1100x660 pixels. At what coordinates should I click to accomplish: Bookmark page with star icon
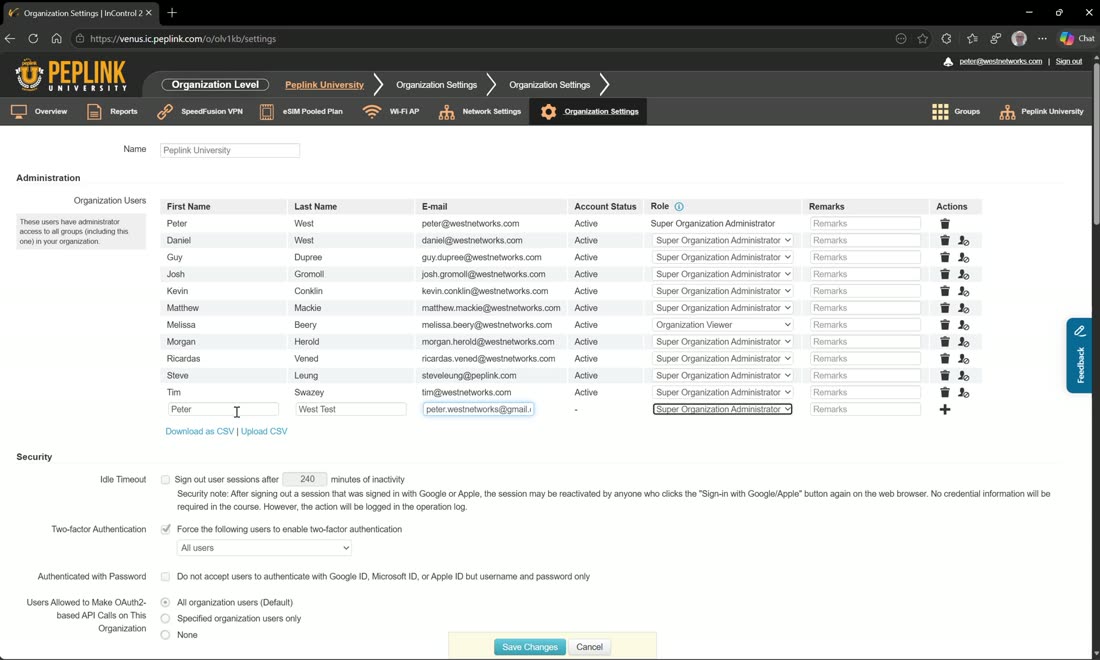[x=923, y=39]
